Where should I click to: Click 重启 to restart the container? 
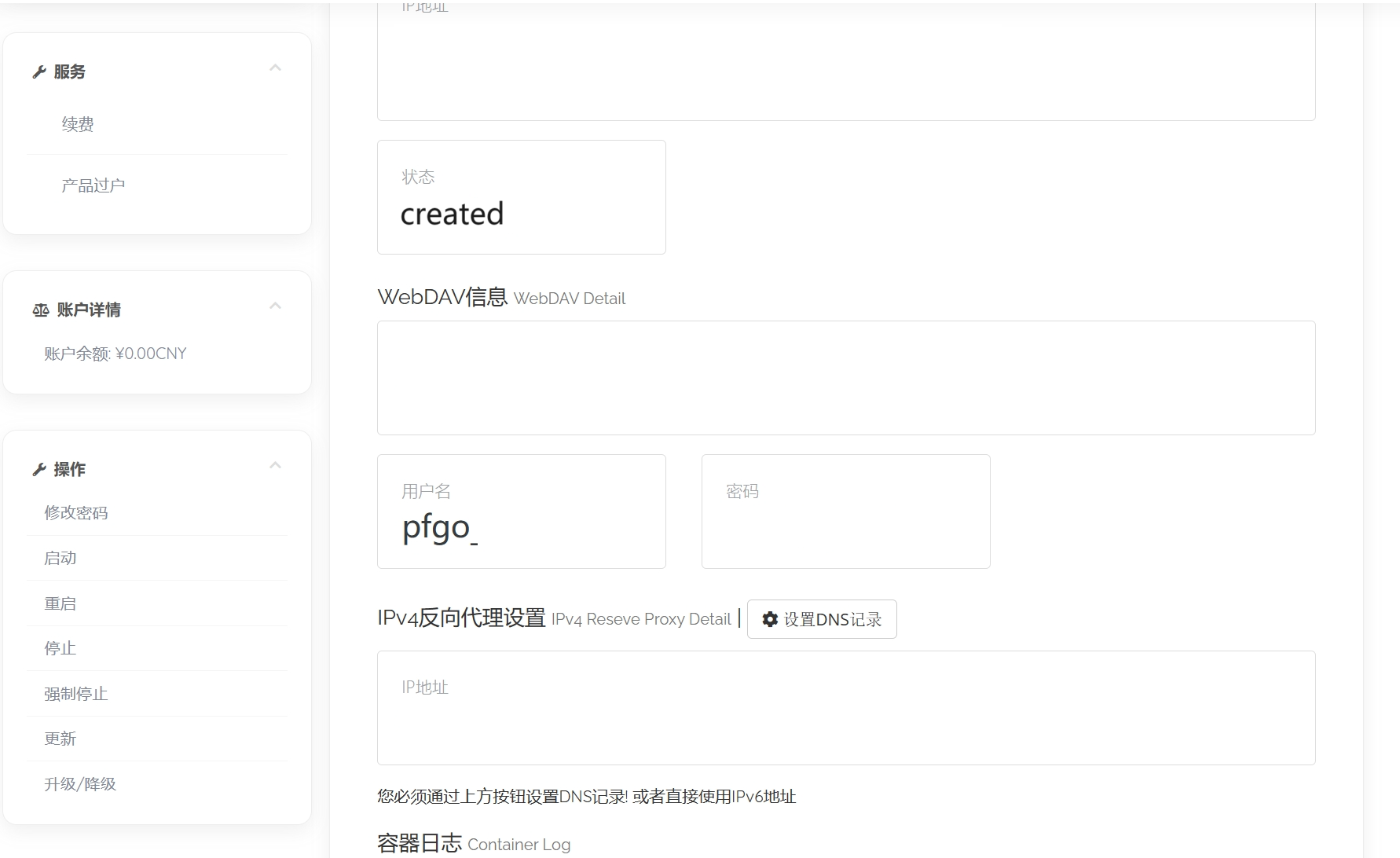(x=60, y=603)
